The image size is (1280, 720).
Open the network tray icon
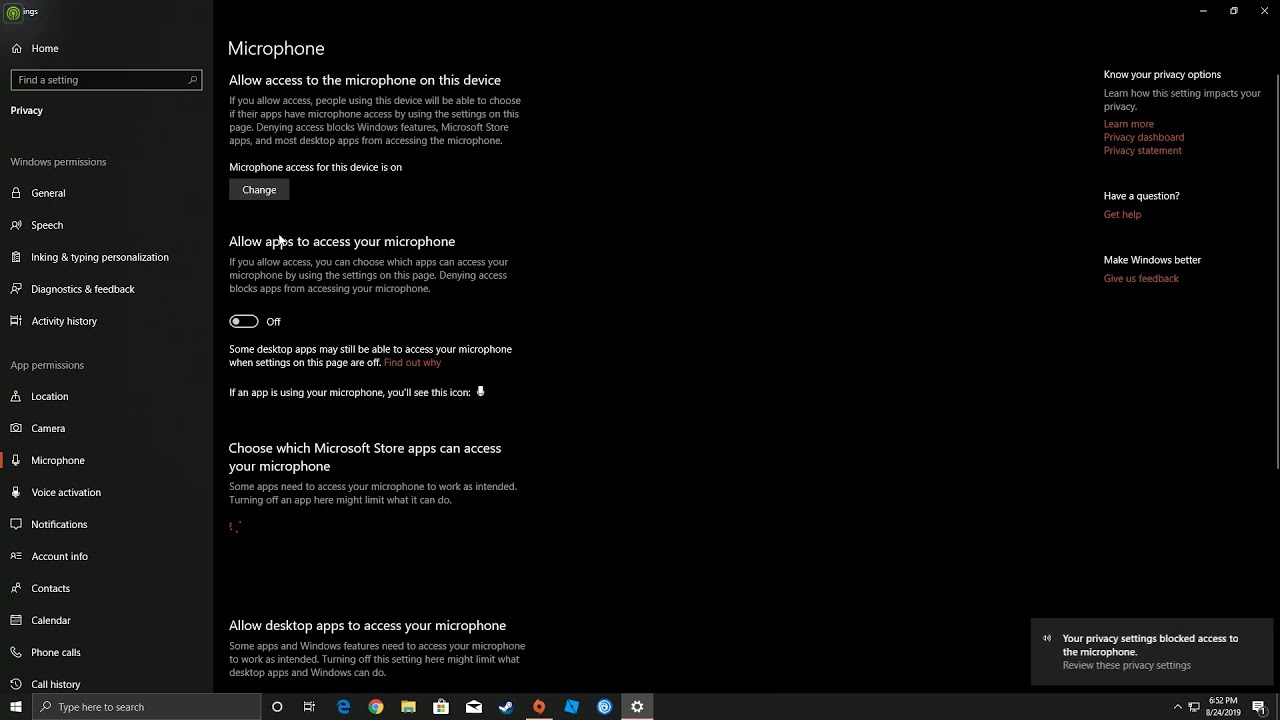tap(1194, 707)
